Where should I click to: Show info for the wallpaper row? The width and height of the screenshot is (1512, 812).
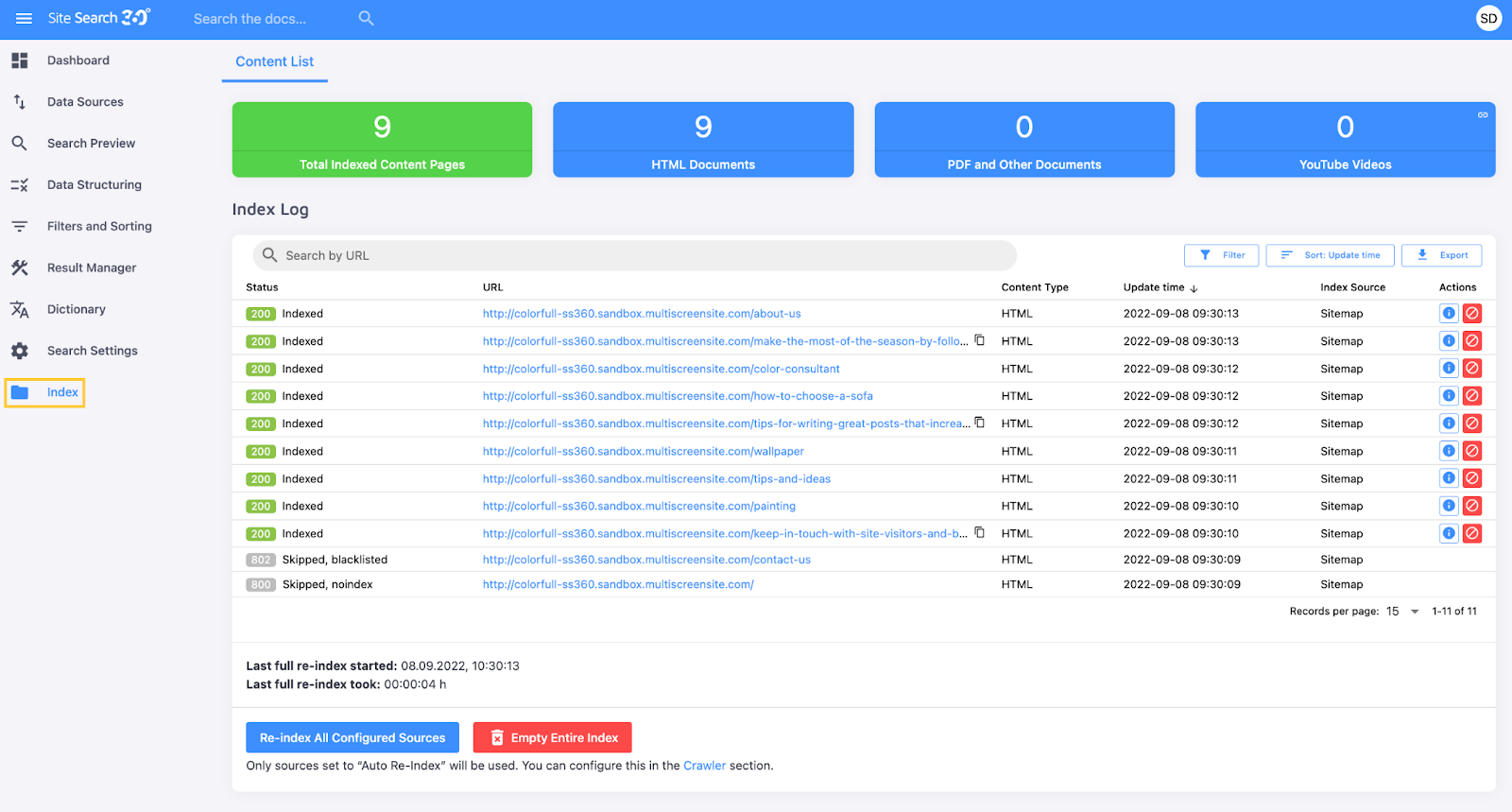click(x=1449, y=450)
